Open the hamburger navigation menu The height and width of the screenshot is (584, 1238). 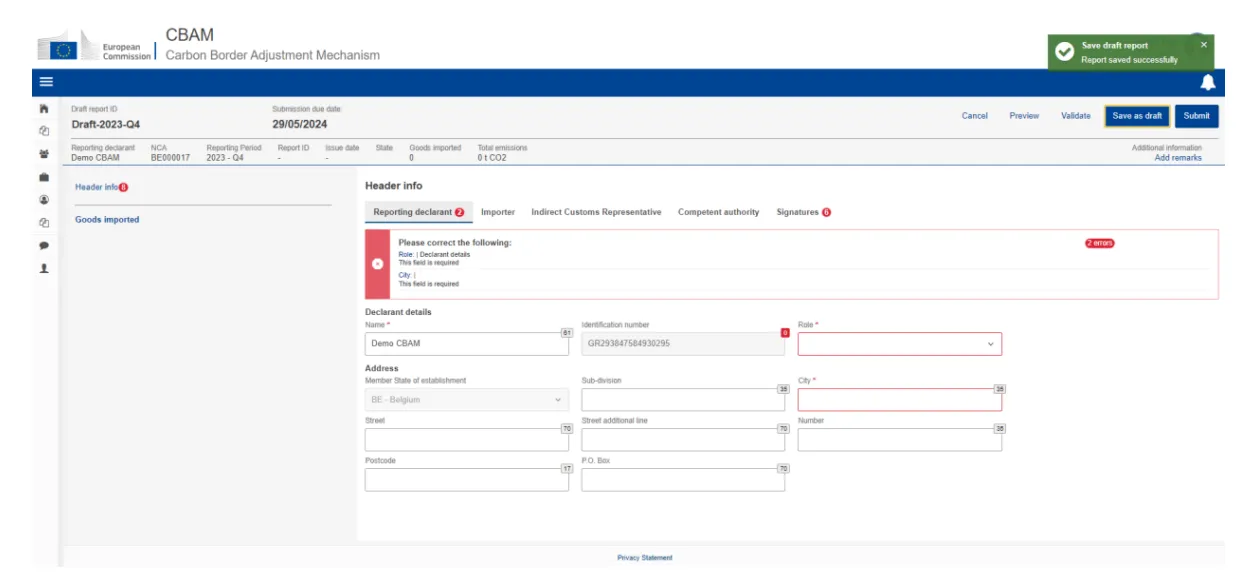point(46,82)
